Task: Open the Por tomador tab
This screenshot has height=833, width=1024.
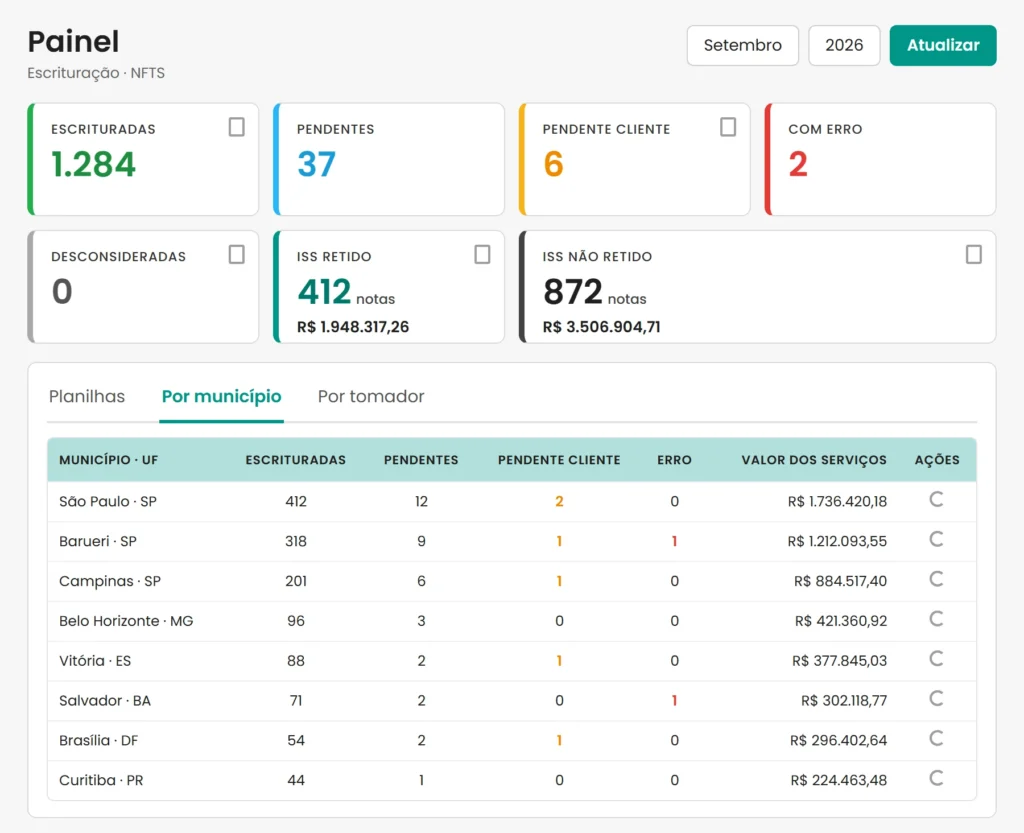Action: point(371,396)
